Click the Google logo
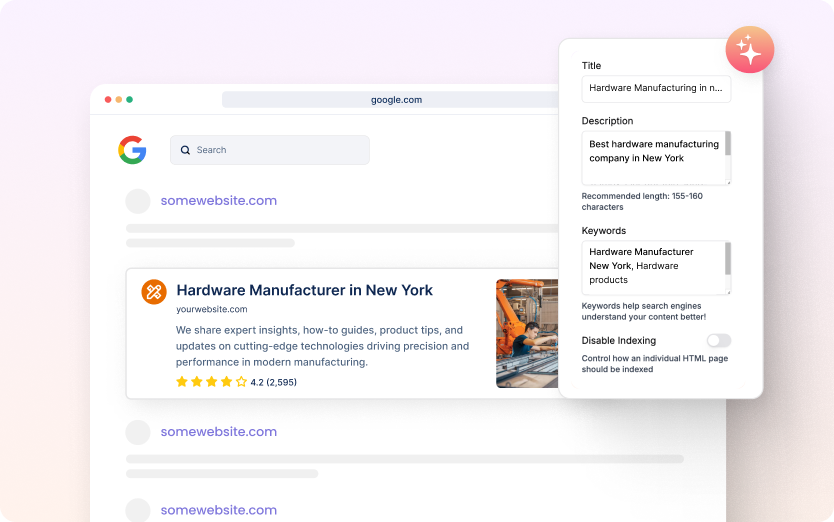The height and width of the screenshot is (522, 834). point(132,150)
